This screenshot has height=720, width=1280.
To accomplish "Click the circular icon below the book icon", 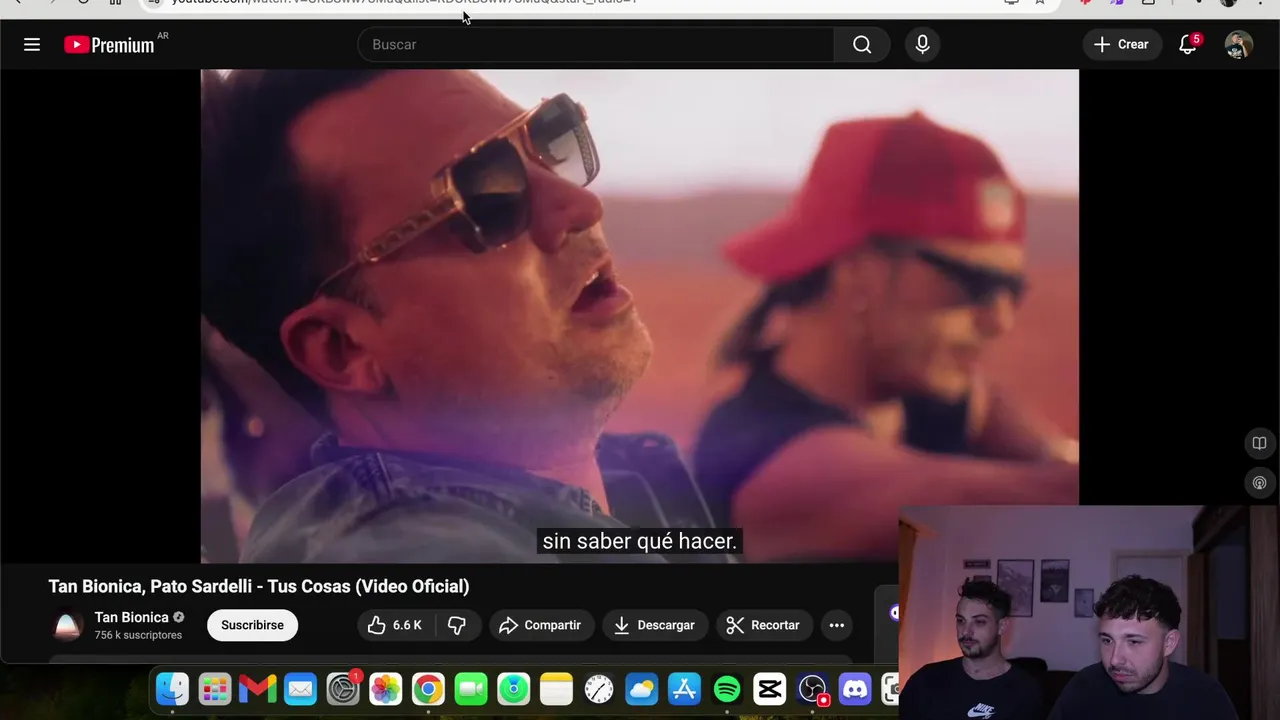I will tap(1259, 483).
